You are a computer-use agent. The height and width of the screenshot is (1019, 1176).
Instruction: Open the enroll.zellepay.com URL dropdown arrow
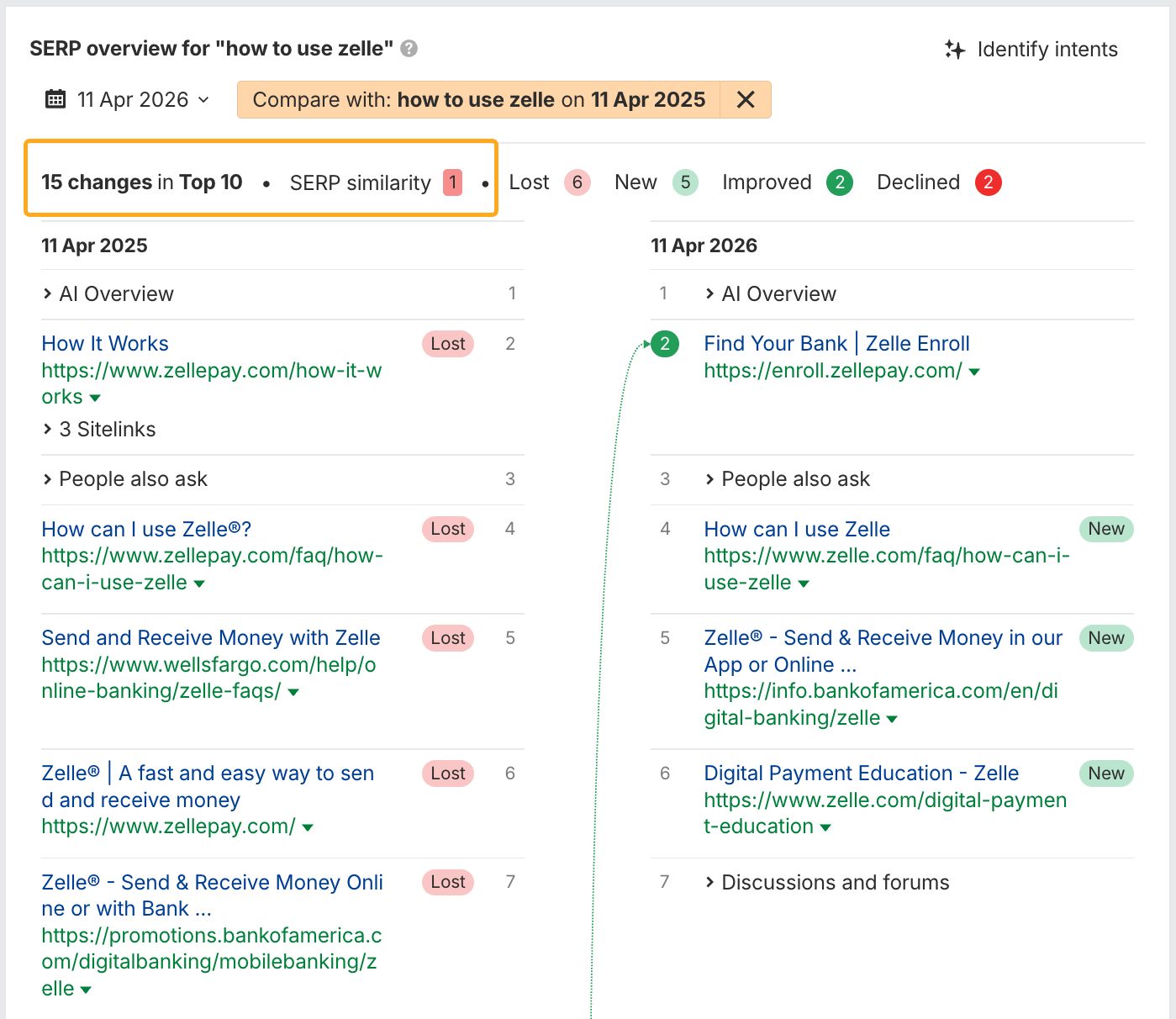point(974,372)
